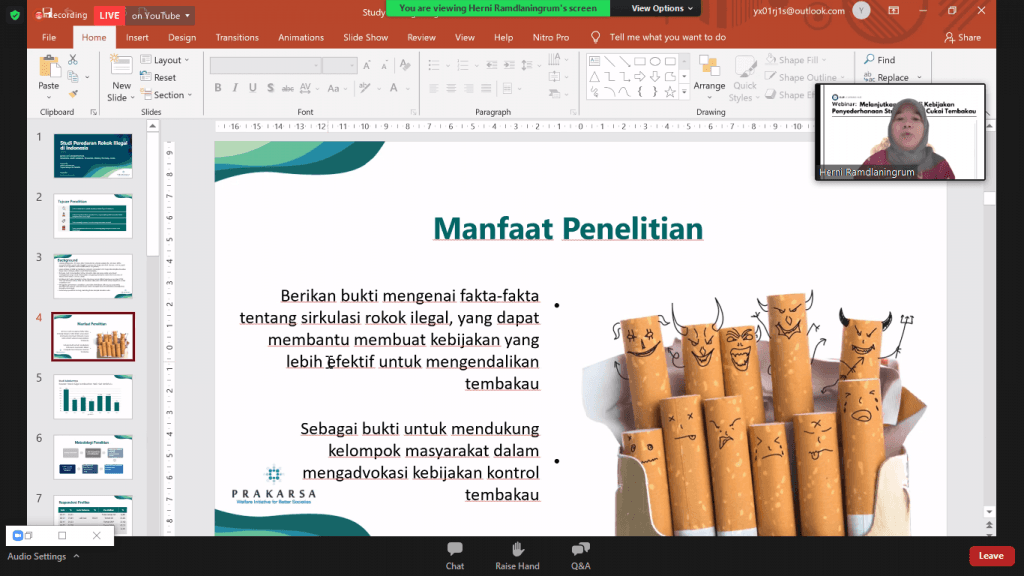Click the 'Tell me what you want' field
The image size is (1024, 576).
coord(667,37)
